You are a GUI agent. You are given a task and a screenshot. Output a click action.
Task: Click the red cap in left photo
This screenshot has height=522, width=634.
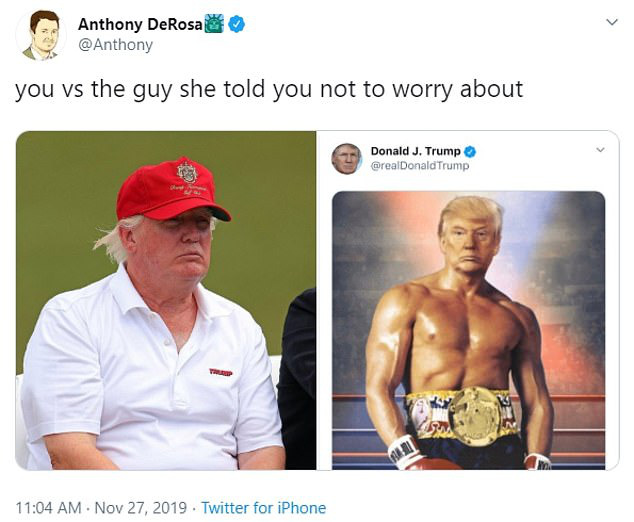tap(172, 189)
